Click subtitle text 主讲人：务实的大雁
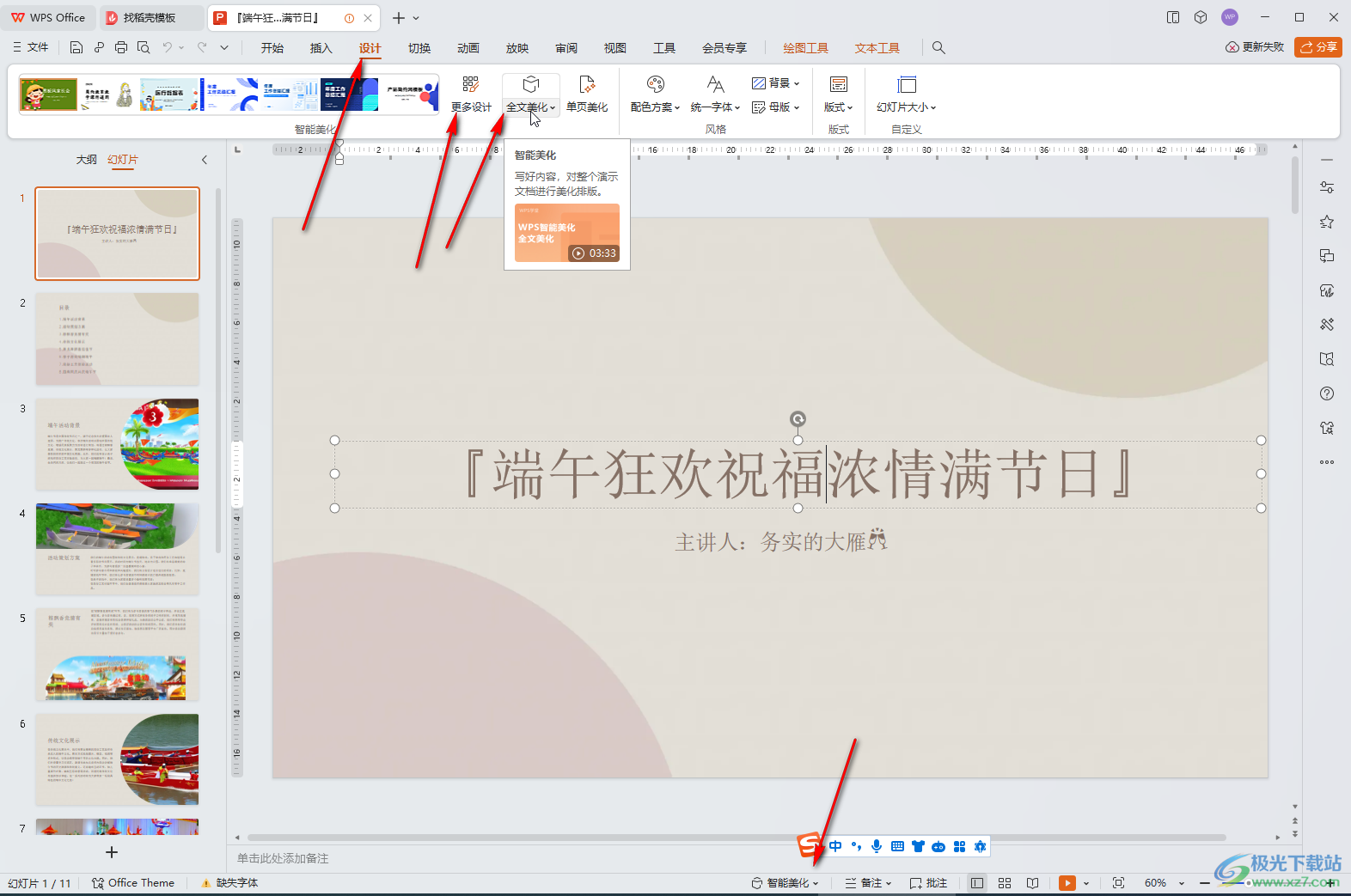Image resolution: width=1351 pixels, height=896 pixels. (780, 541)
